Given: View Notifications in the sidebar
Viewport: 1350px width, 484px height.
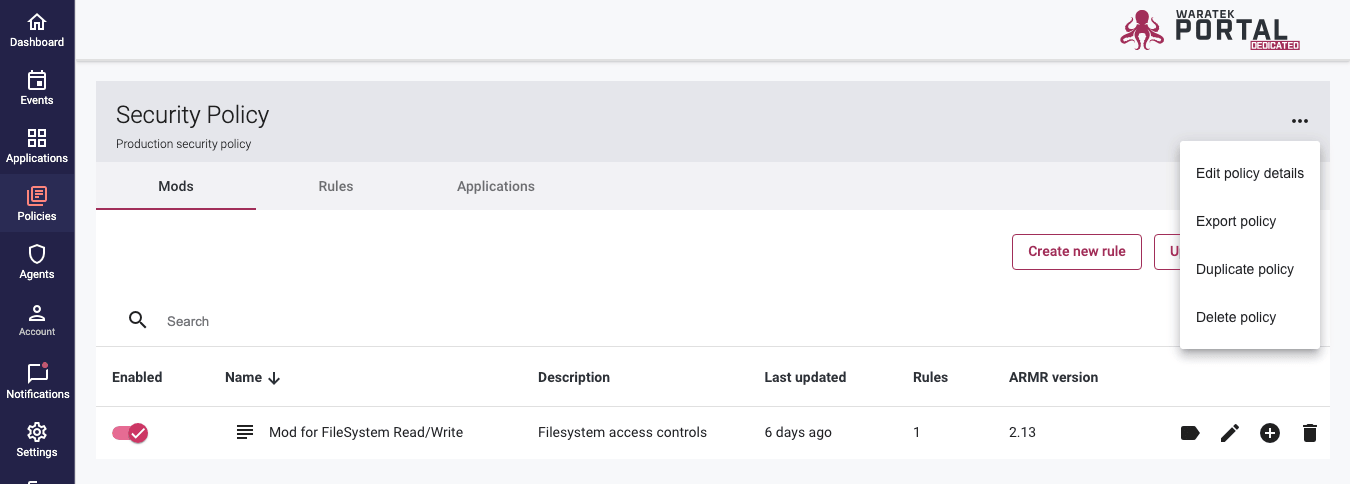Looking at the screenshot, I should [x=37, y=380].
